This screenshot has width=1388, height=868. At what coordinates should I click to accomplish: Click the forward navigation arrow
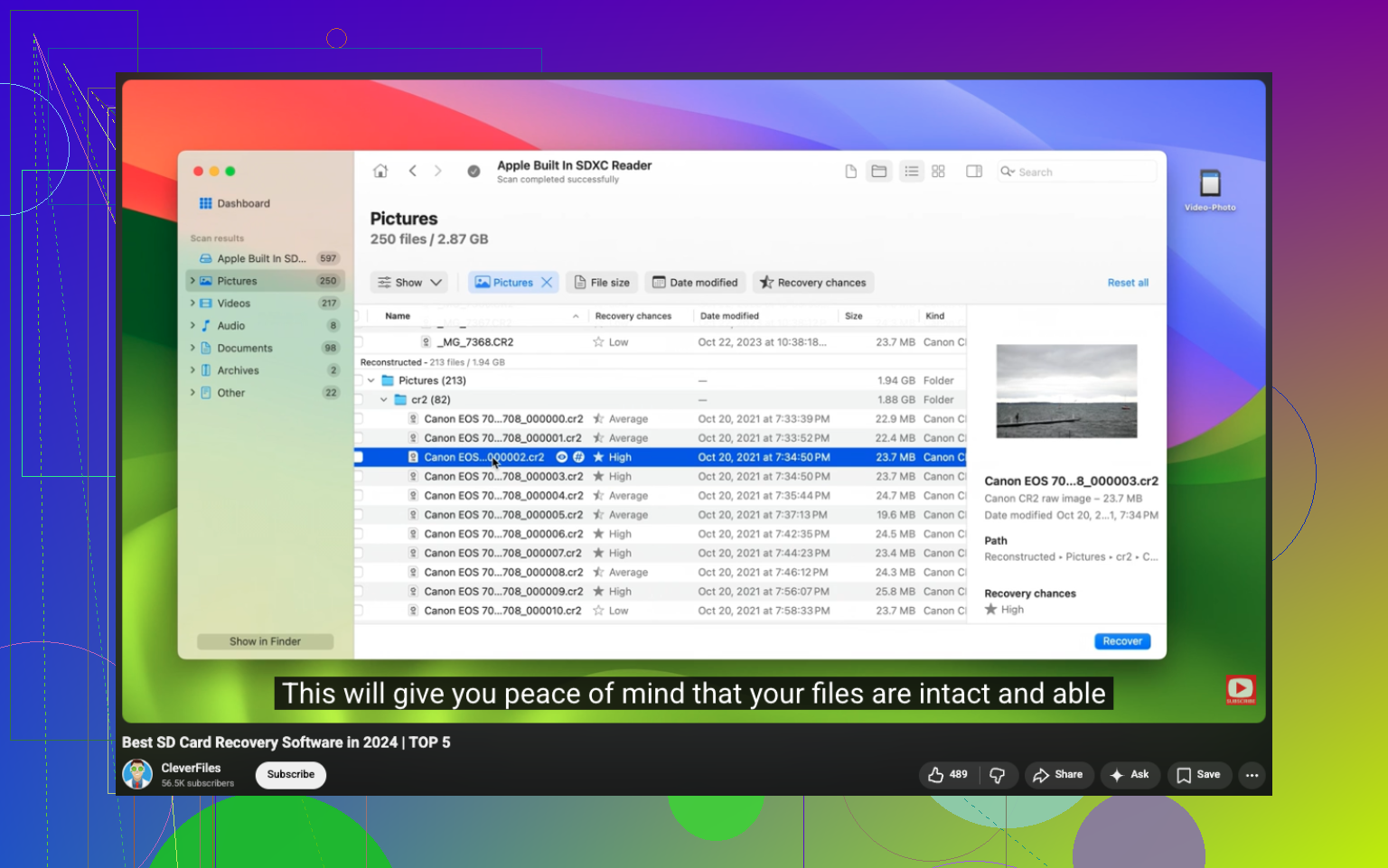438,171
